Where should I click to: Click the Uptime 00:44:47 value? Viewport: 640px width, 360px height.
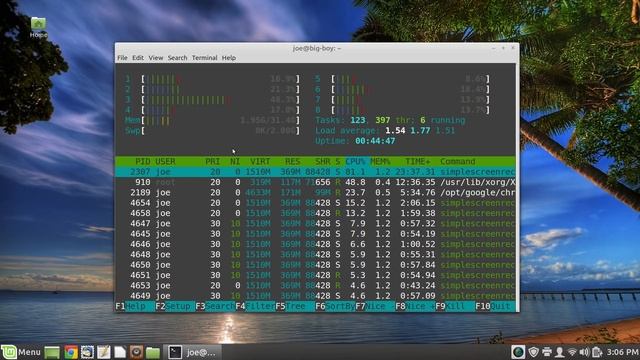(x=375, y=141)
